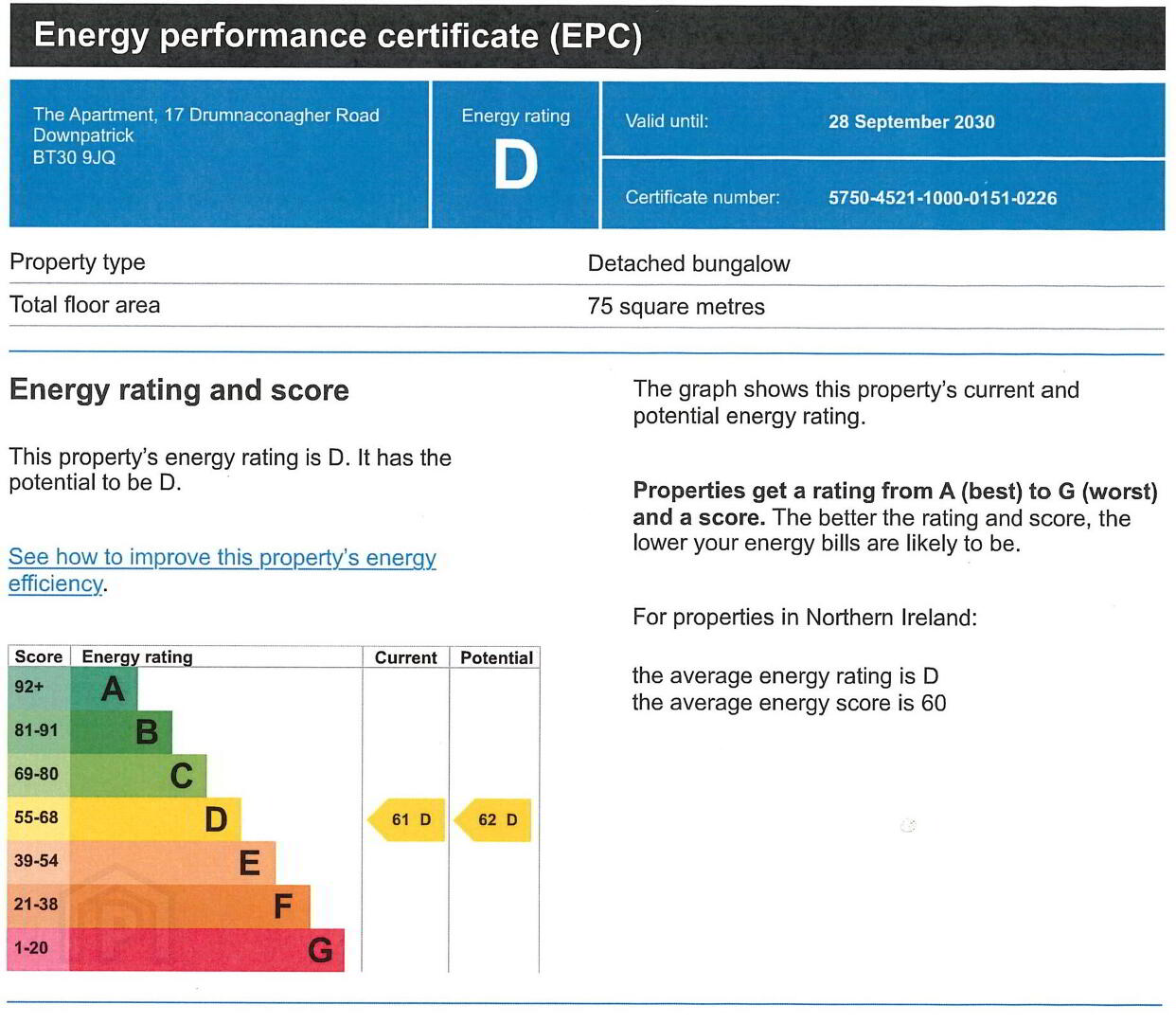Click the Score column header
Image resolution: width=1176 pixels, height=1023 pixels.
point(39,656)
